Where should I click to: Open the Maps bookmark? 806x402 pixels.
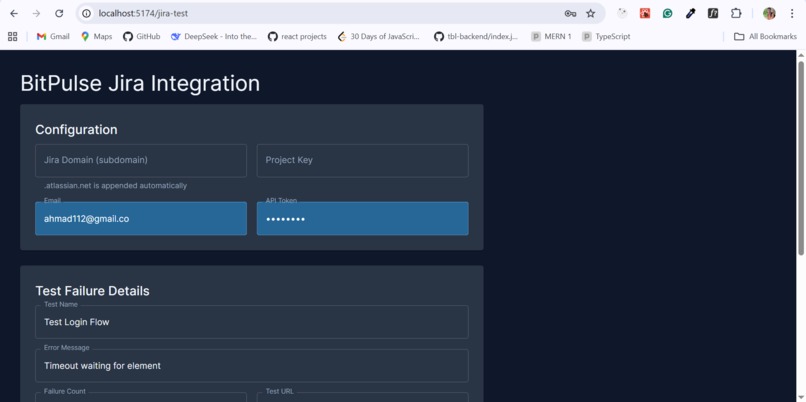point(97,36)
